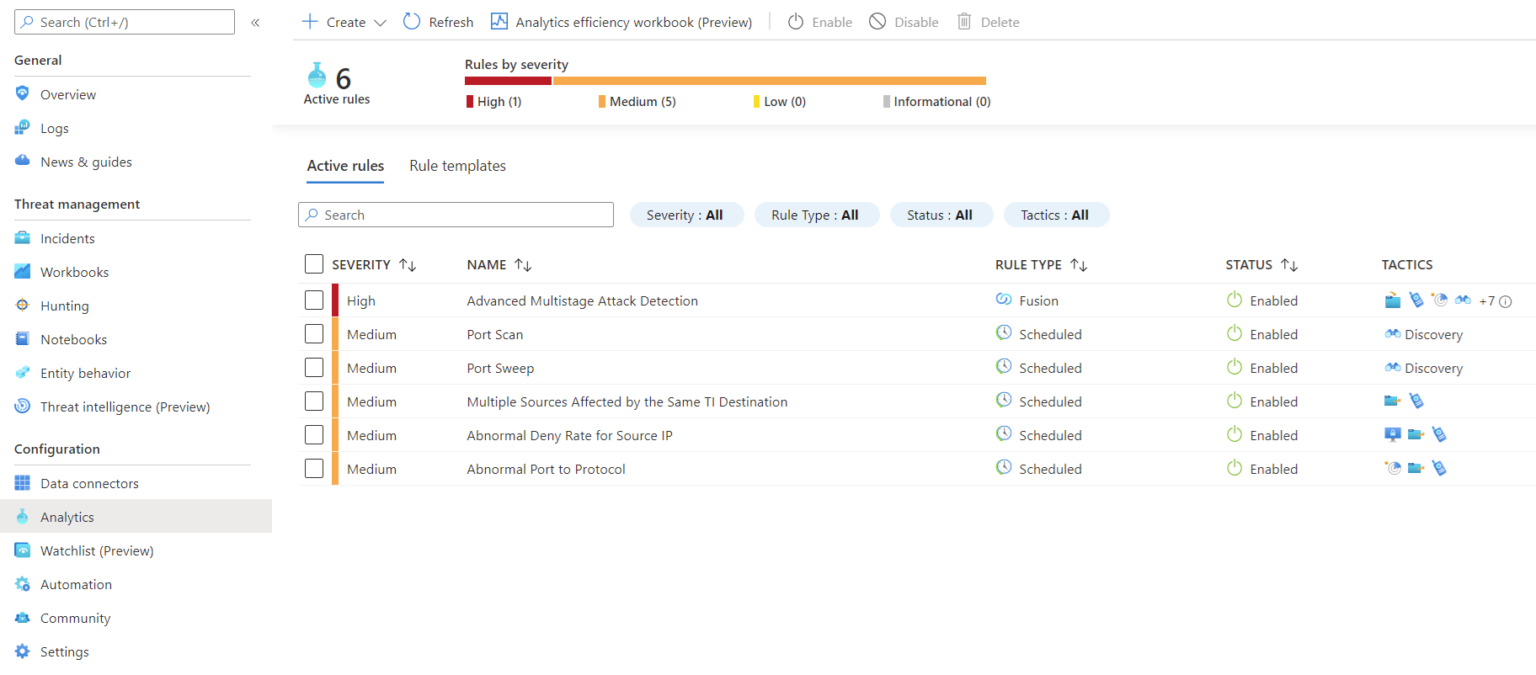
Task: Open the Entity behavior page
Action: pos(84,372)
